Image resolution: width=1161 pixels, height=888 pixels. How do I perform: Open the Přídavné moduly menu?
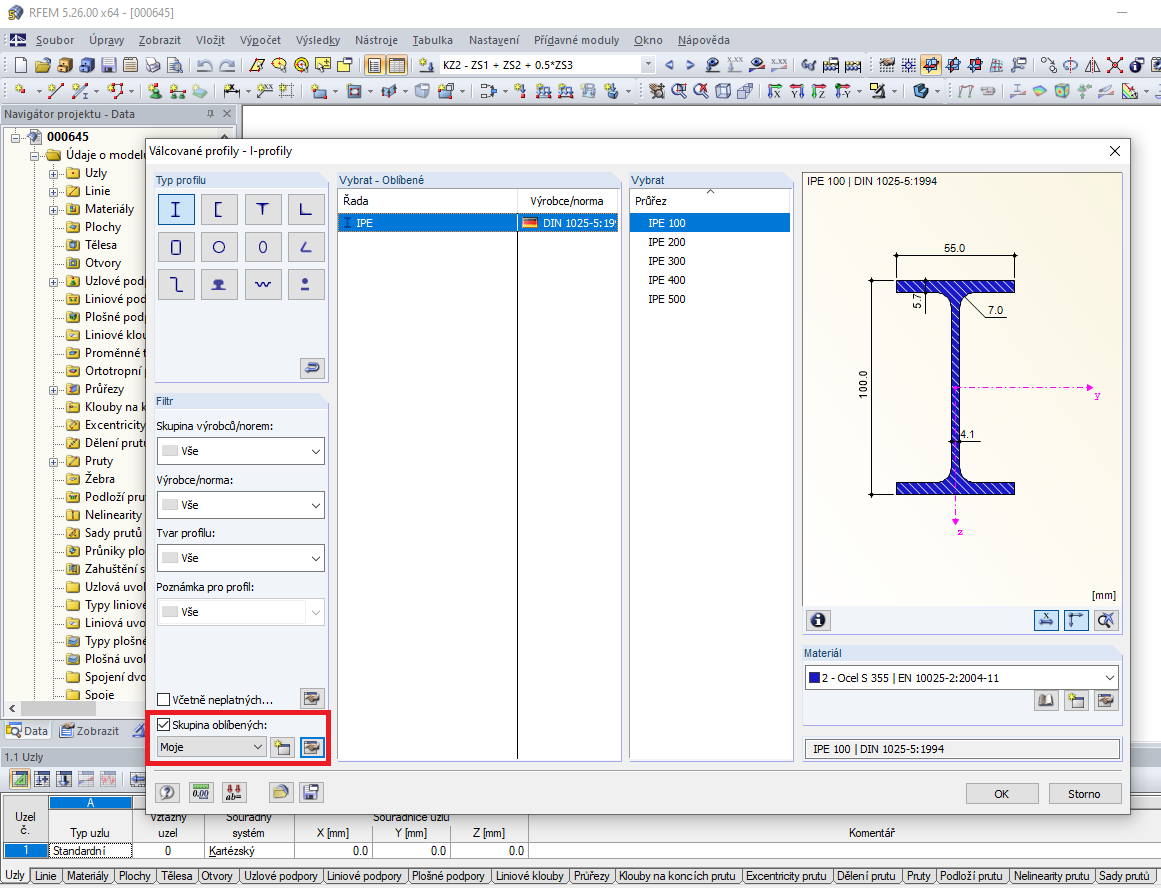point(576,40)
